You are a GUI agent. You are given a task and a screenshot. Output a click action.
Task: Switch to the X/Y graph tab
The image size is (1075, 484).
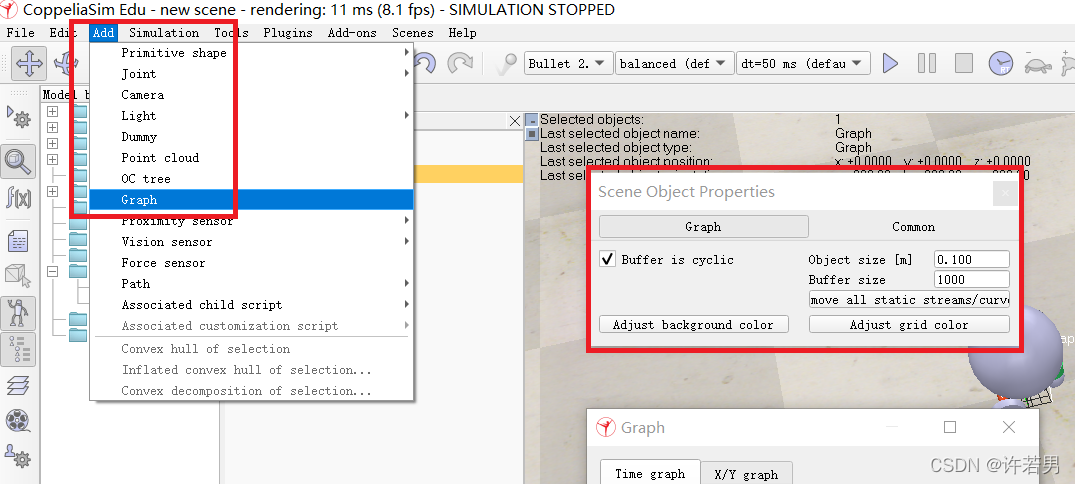coord(746,474)
